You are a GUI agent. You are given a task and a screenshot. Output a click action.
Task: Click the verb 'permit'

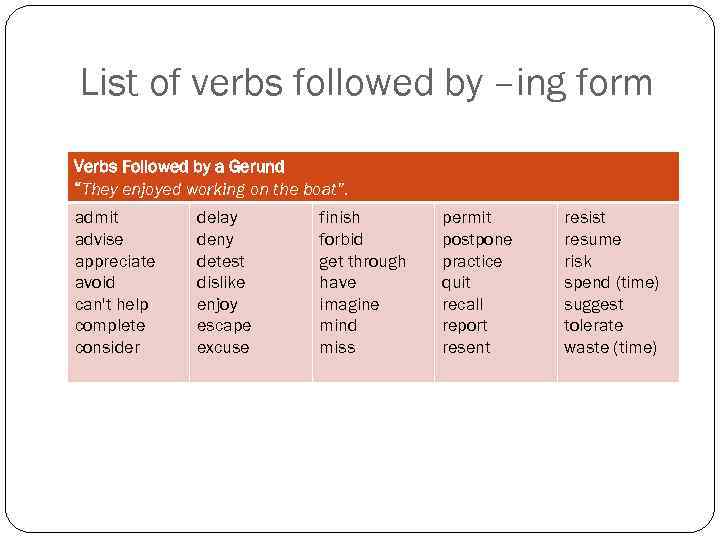point(467,217)
